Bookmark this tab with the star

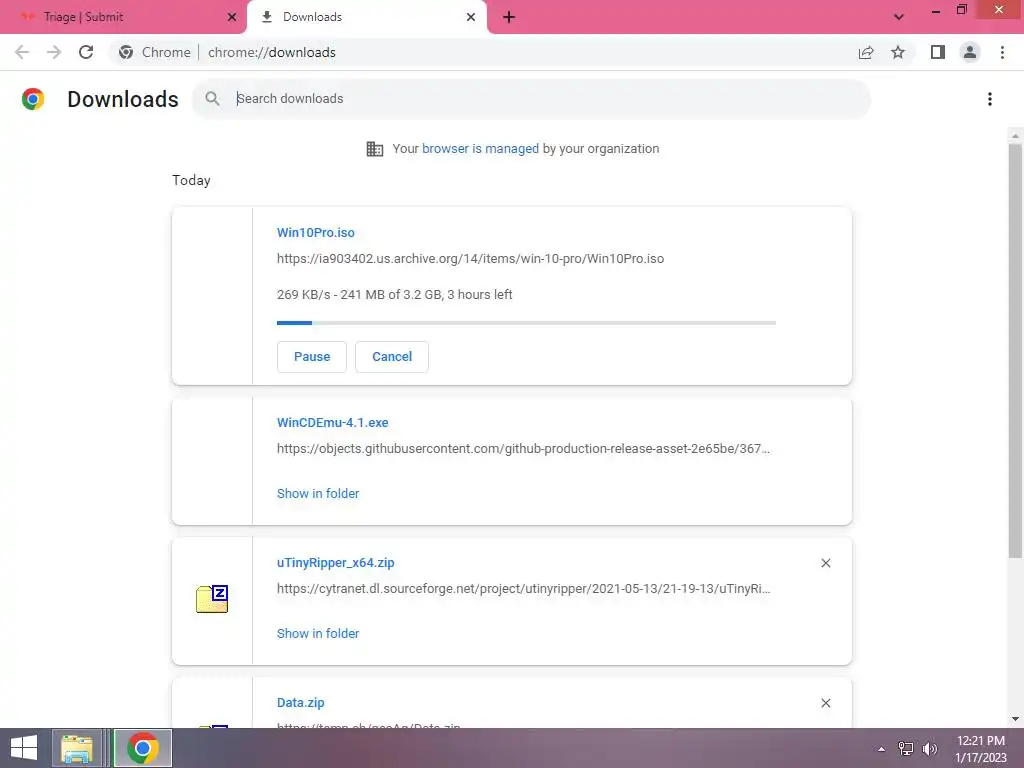[898, 52]
